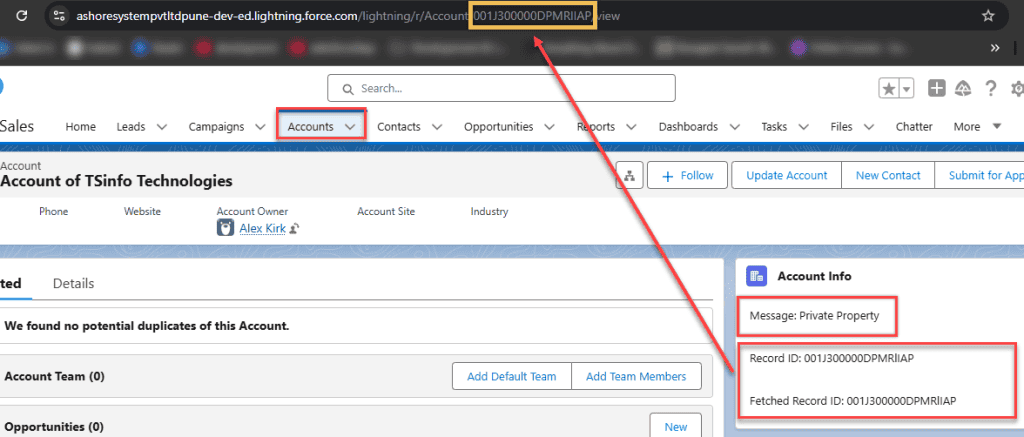This screenshot has width=1024, height=437.
Task: Open the Alex Kirk owner link
Action: [x=263, y=229]
